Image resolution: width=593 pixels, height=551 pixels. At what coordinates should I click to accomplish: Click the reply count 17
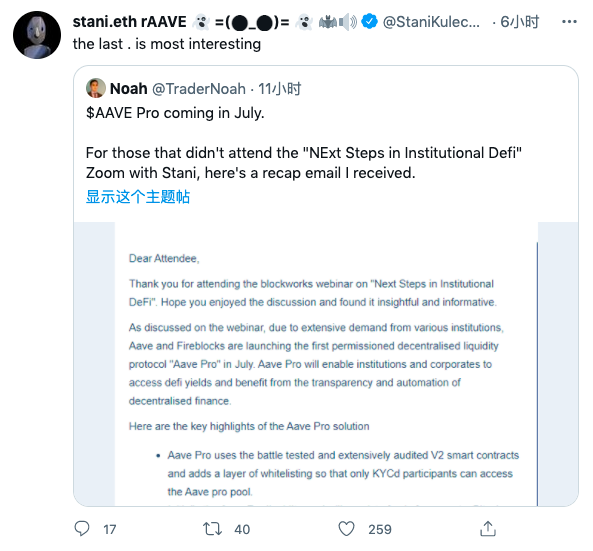click(110, 529)
